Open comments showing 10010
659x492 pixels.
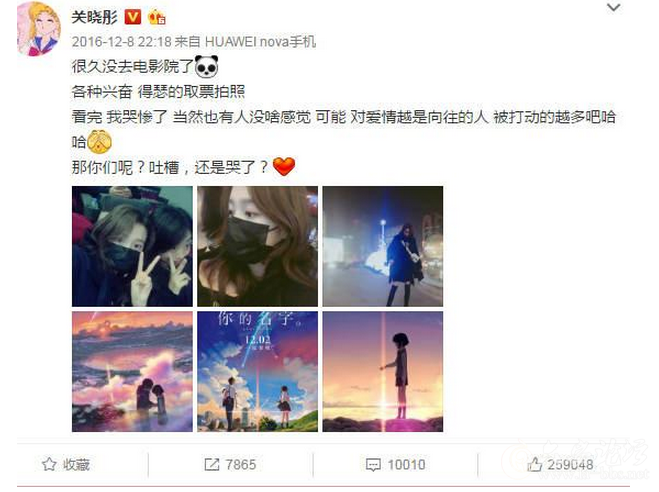(x=395, y=464)
